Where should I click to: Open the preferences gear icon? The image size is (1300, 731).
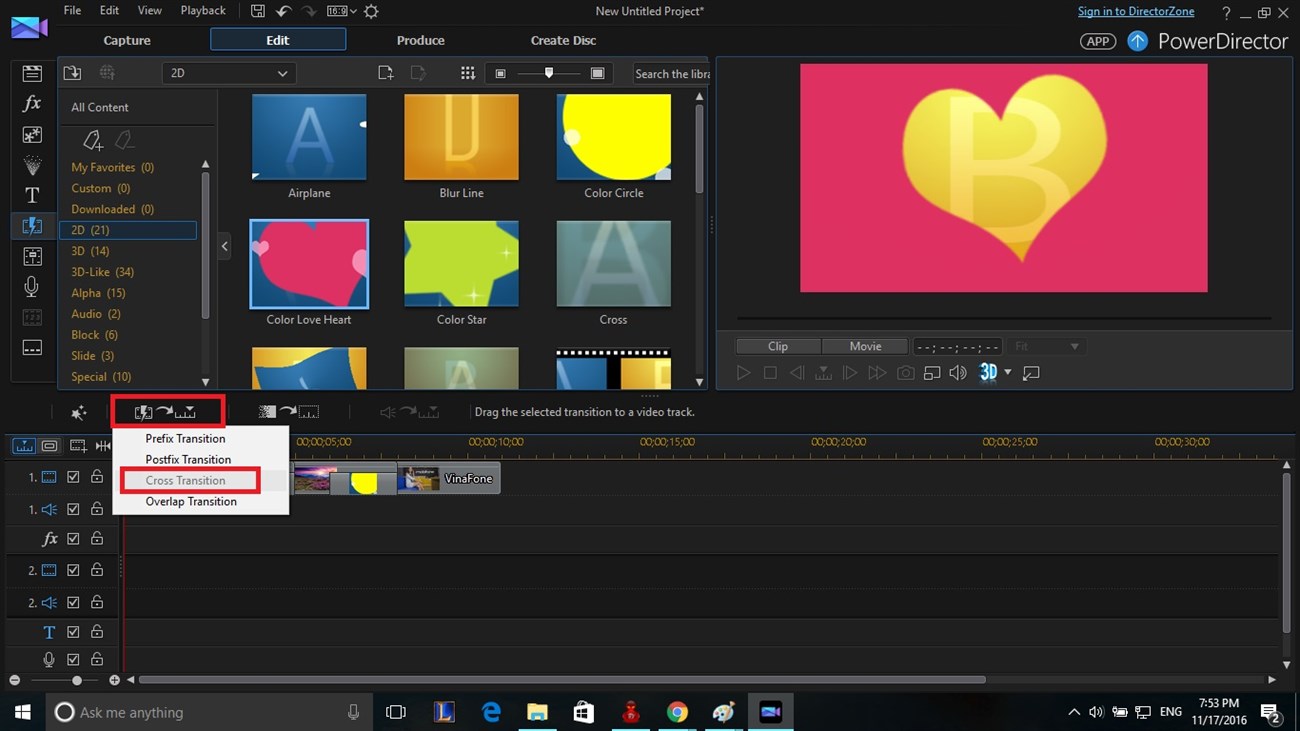pos(371,11)
